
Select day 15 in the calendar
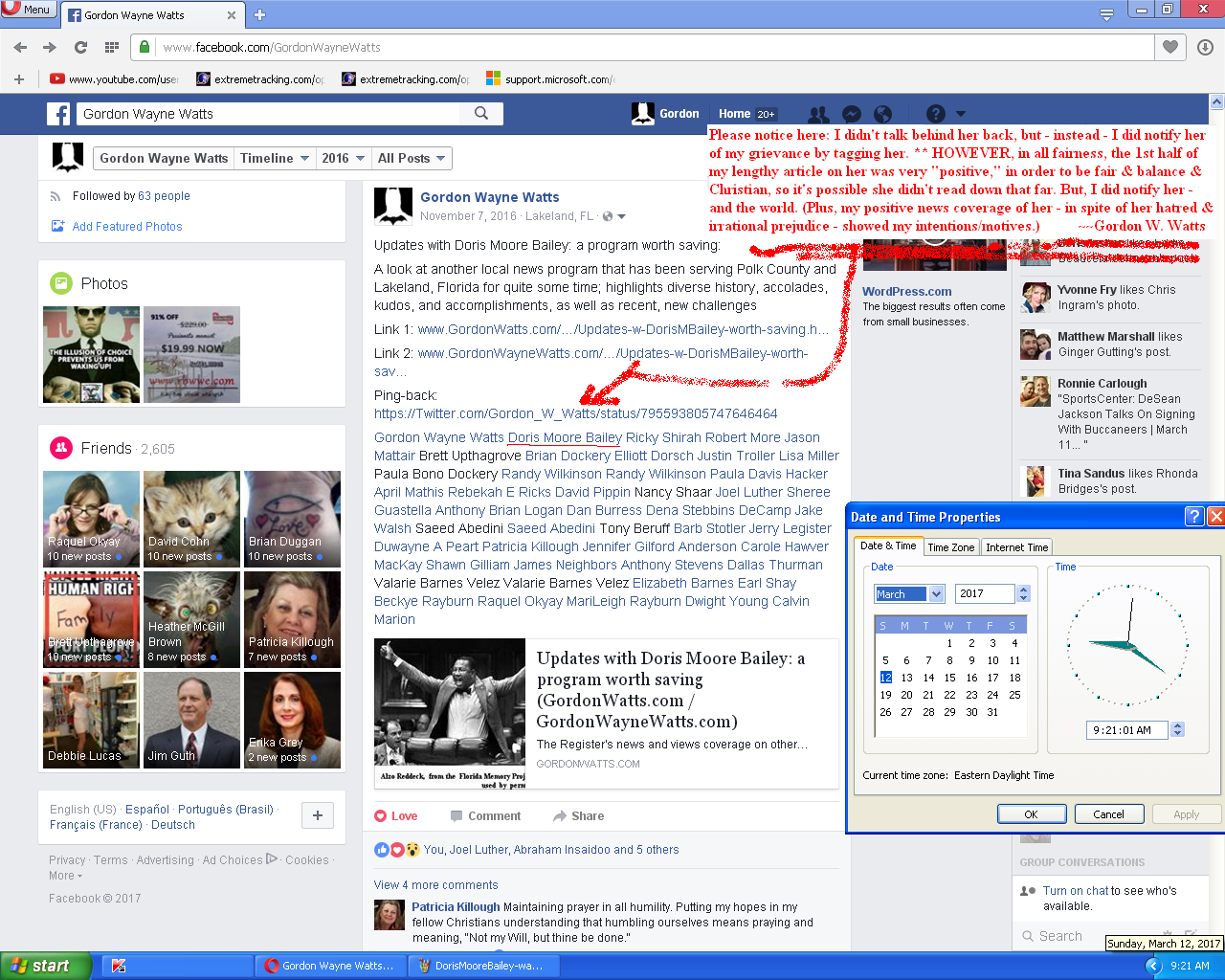949,678
